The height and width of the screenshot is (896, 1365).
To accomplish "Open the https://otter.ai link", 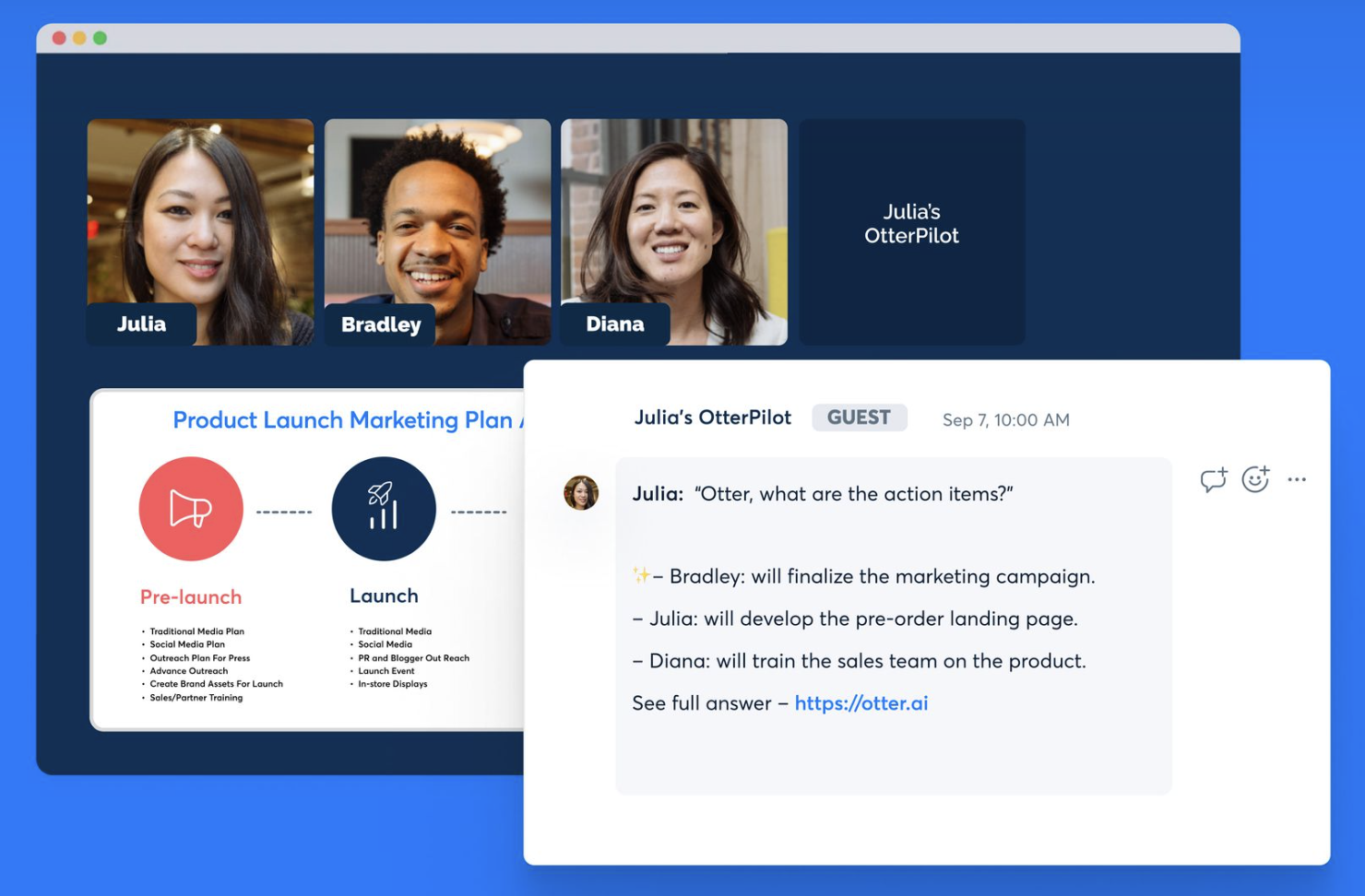I will tap(861, 703).
